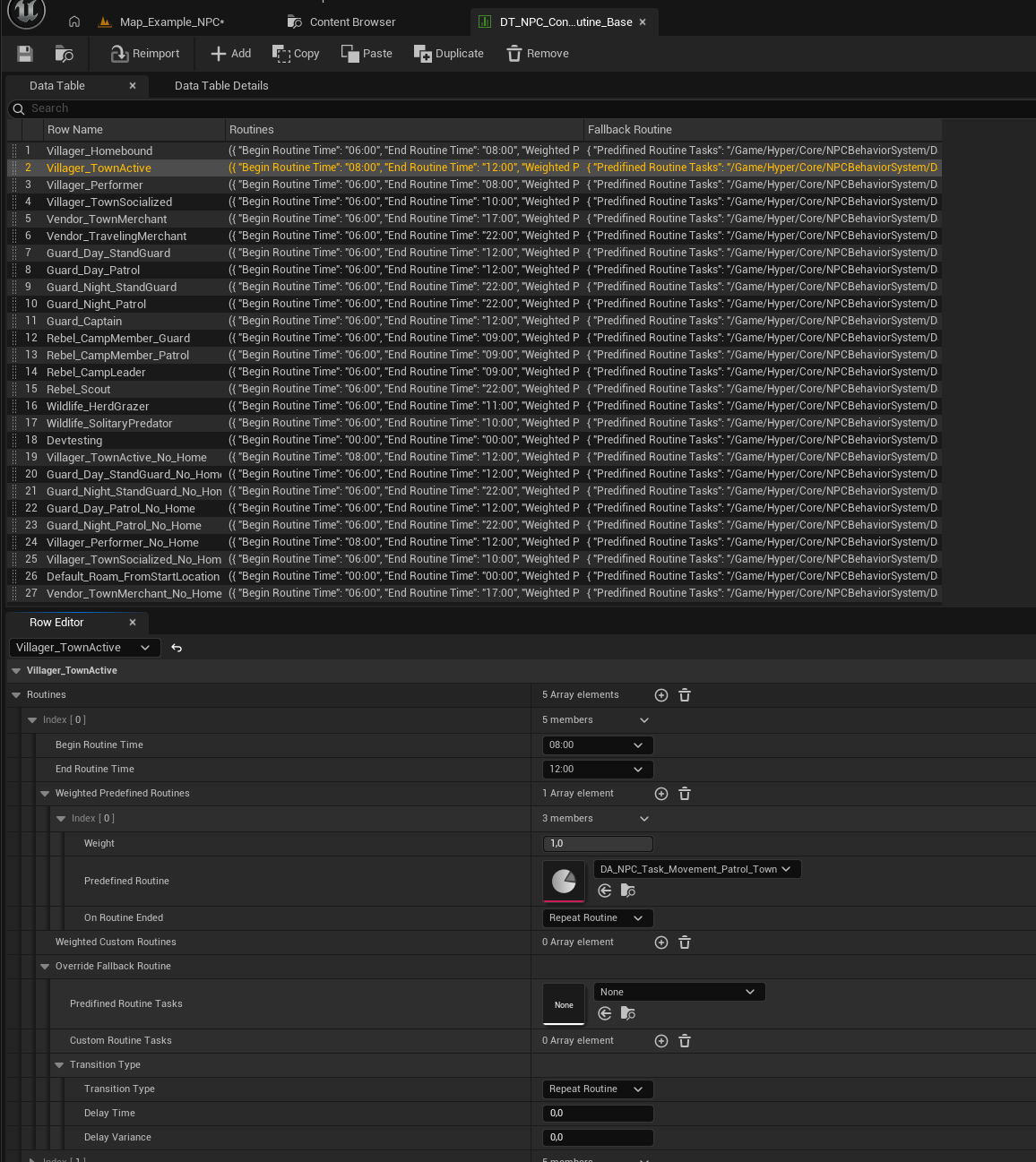Open DA_NPC_Task_Movement_Patrol_Town asset picker
Image resolution: width=1036 pixels, height=1162 pixels.
696,869
